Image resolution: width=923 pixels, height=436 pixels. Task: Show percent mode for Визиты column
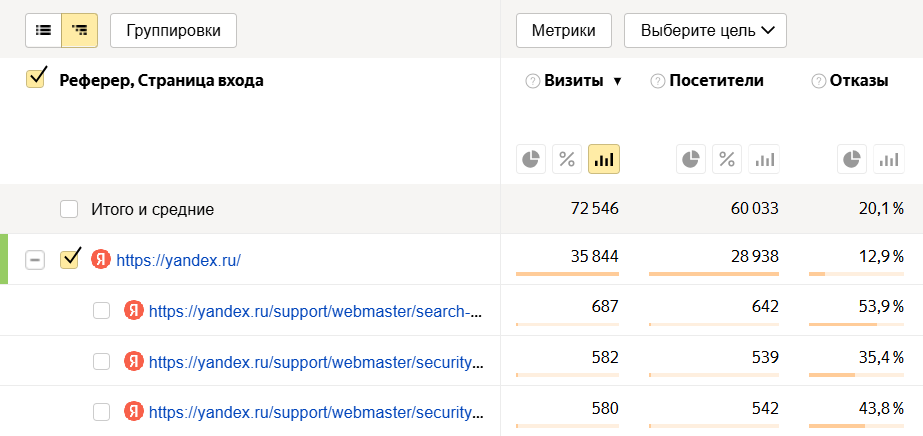coord(567,158)
